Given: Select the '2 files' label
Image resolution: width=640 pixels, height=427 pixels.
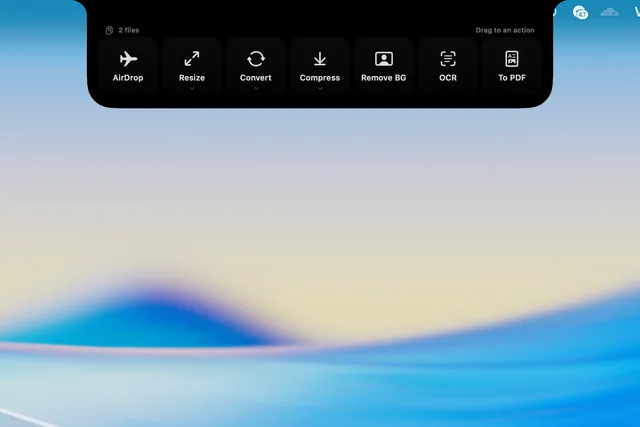Looking at the screenshot, I should click(129, 30).
